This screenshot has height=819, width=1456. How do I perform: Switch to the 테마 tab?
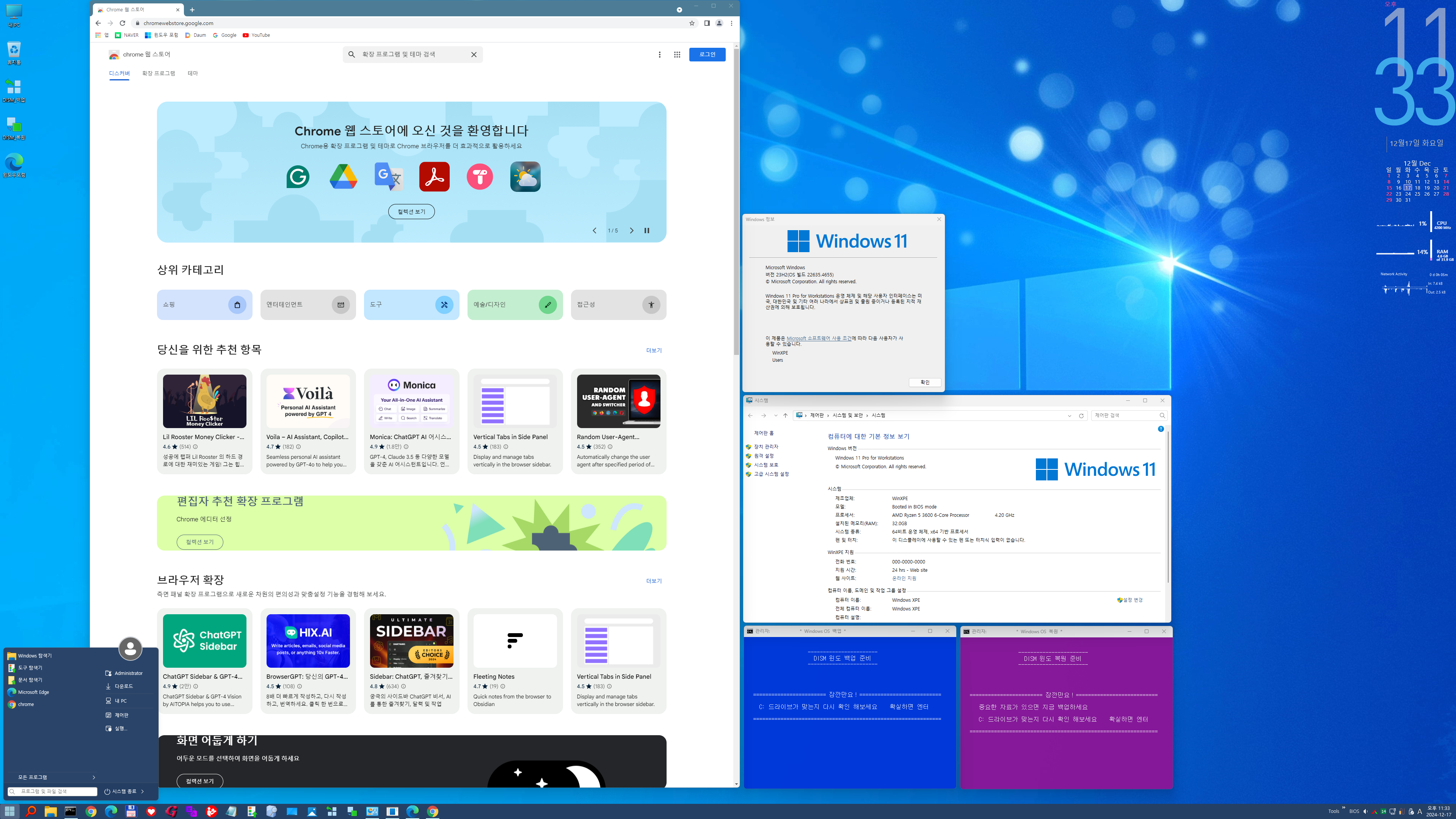[x=193, y=74]
